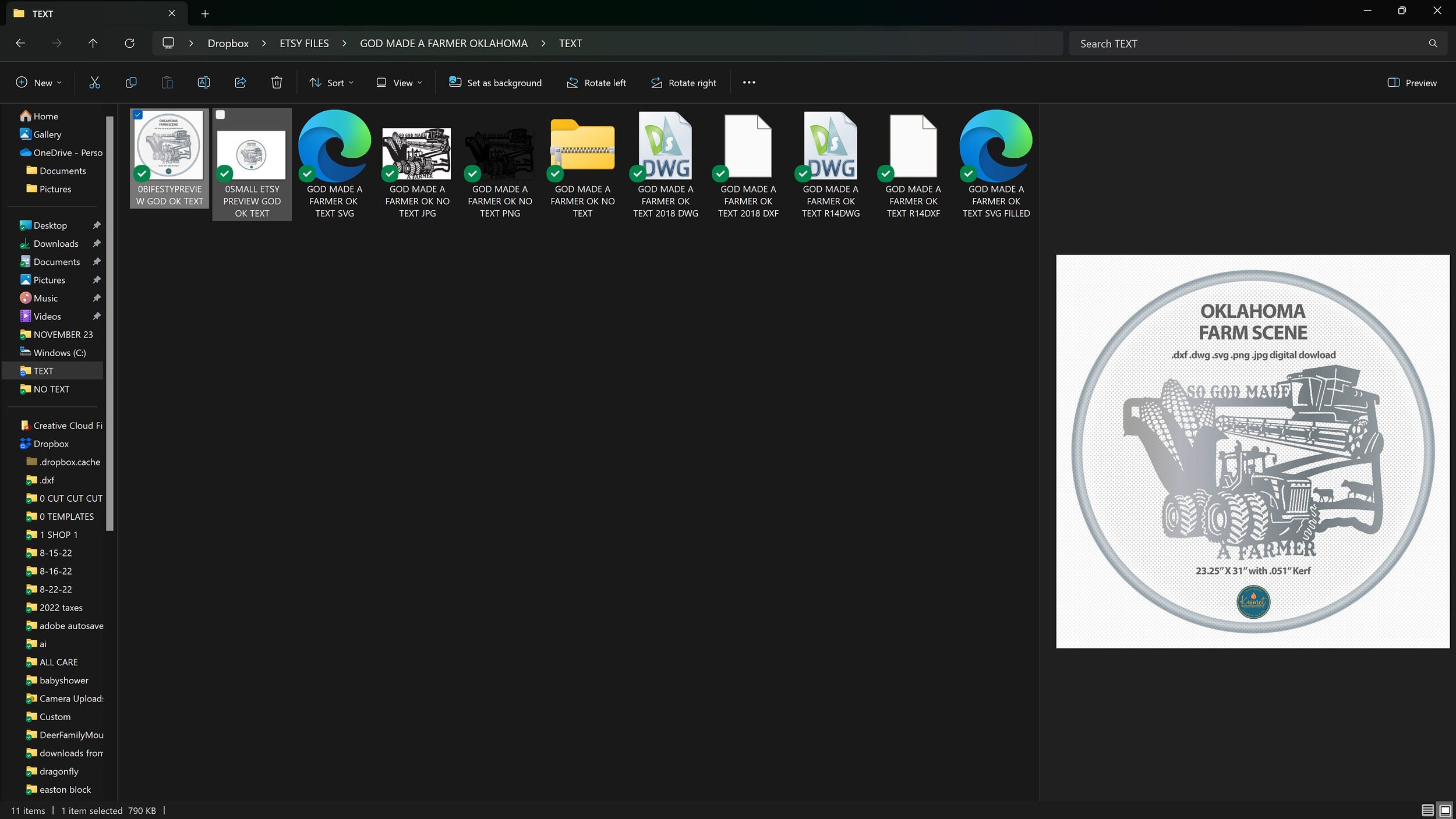Viewport: 1456px width, 819px height.
Task: Uncheck the 0BIFESTYPREVIEW GOD OK TEXT checkbox
Action: point(138,115)
